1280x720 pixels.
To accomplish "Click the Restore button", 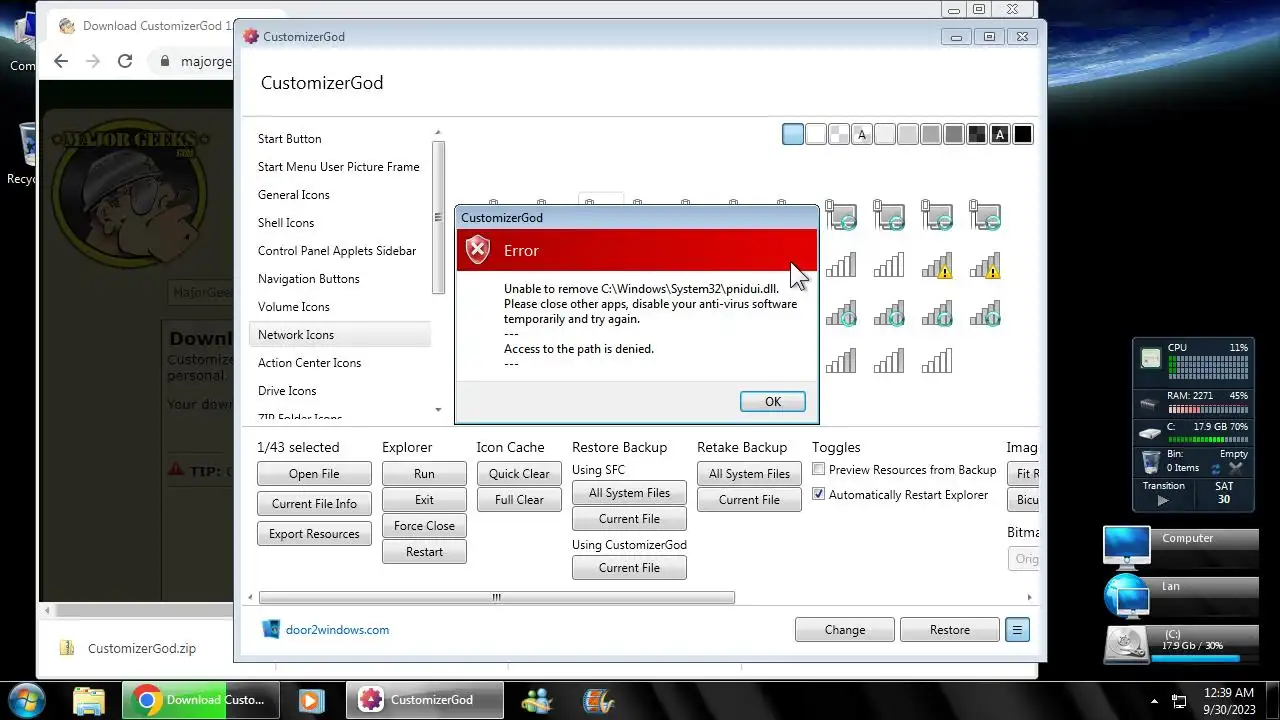I will pyautogui.click(x=950, y=630).
